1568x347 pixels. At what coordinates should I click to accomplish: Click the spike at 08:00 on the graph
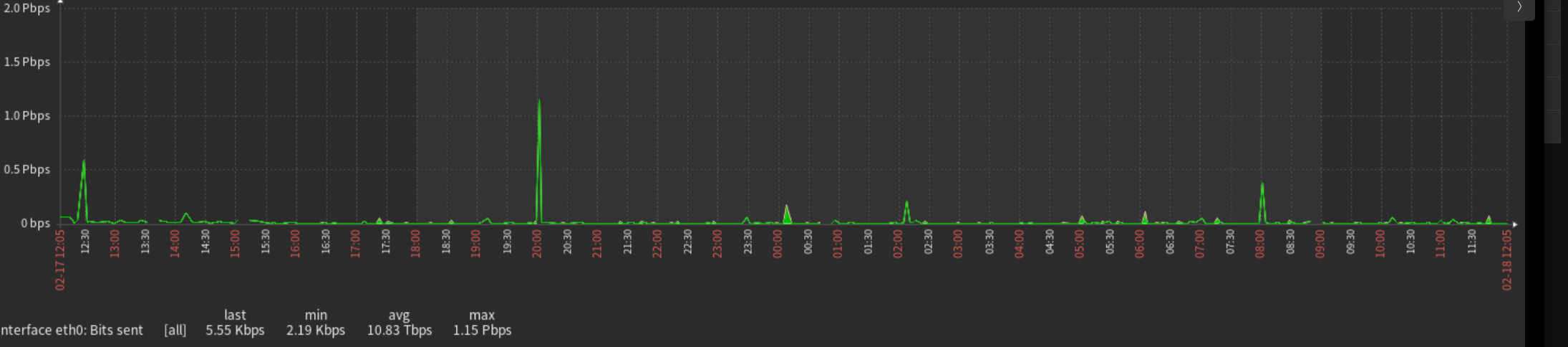[x=1262, y=203]
